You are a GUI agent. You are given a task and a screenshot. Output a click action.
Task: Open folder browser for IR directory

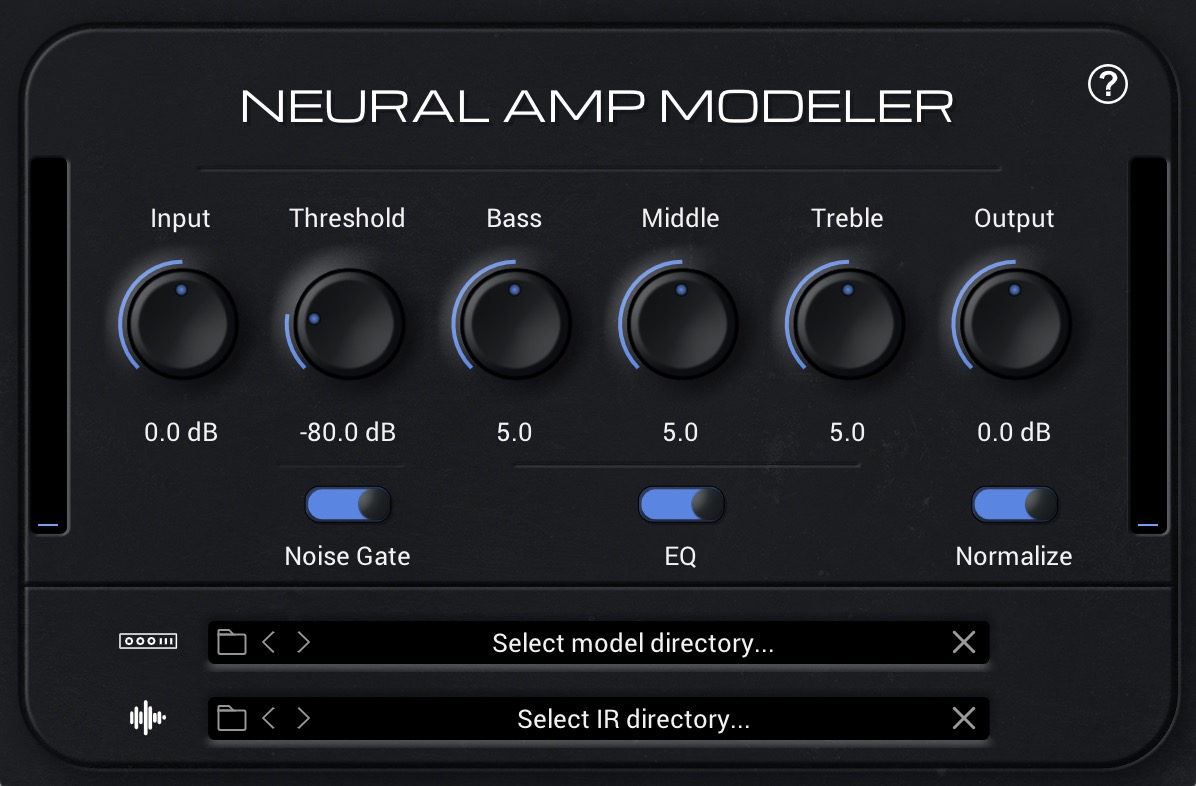[231, 718]
